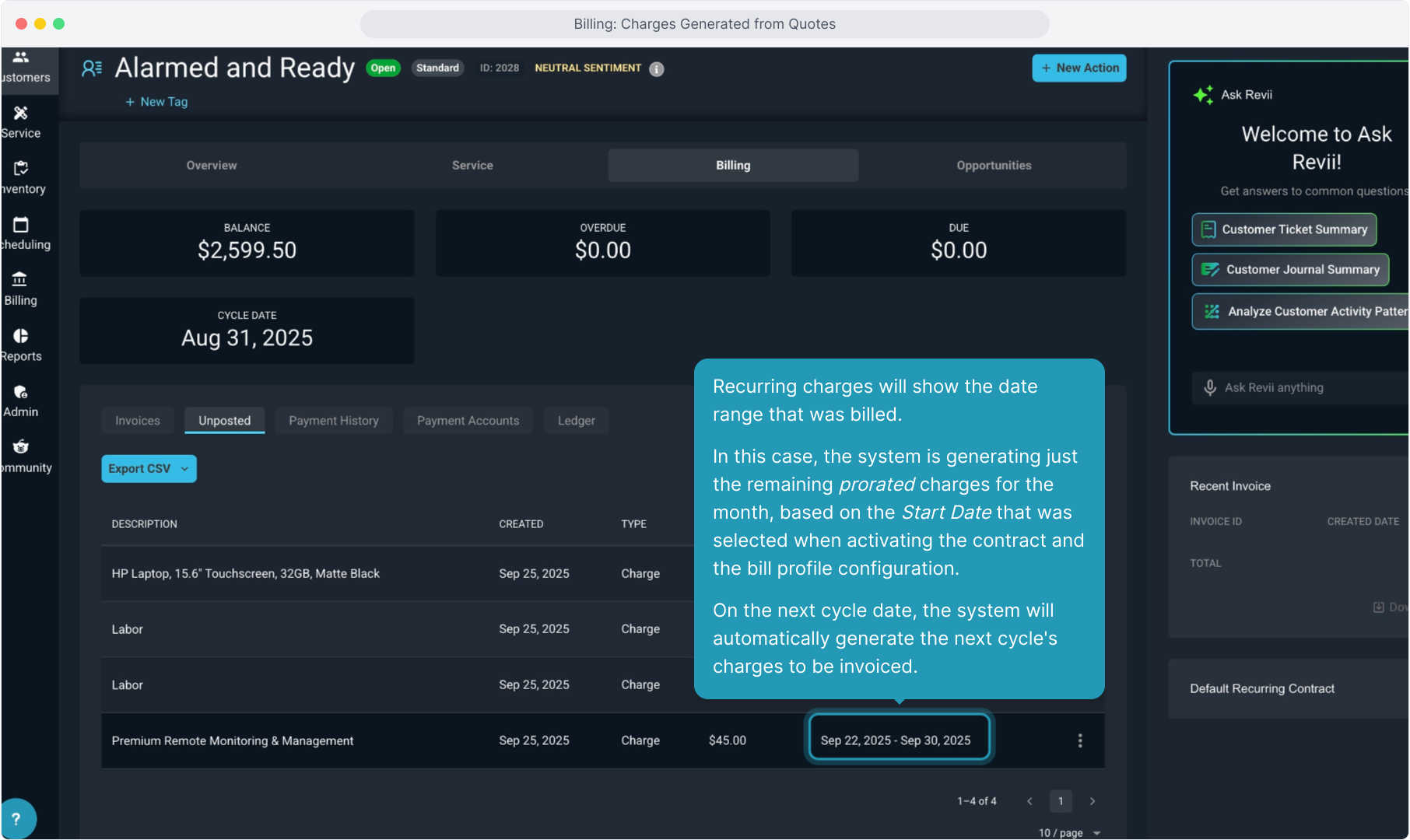The width and height of the screenshot is (1410, 840).
Task: Click the Open status badge
Action: 383,68
